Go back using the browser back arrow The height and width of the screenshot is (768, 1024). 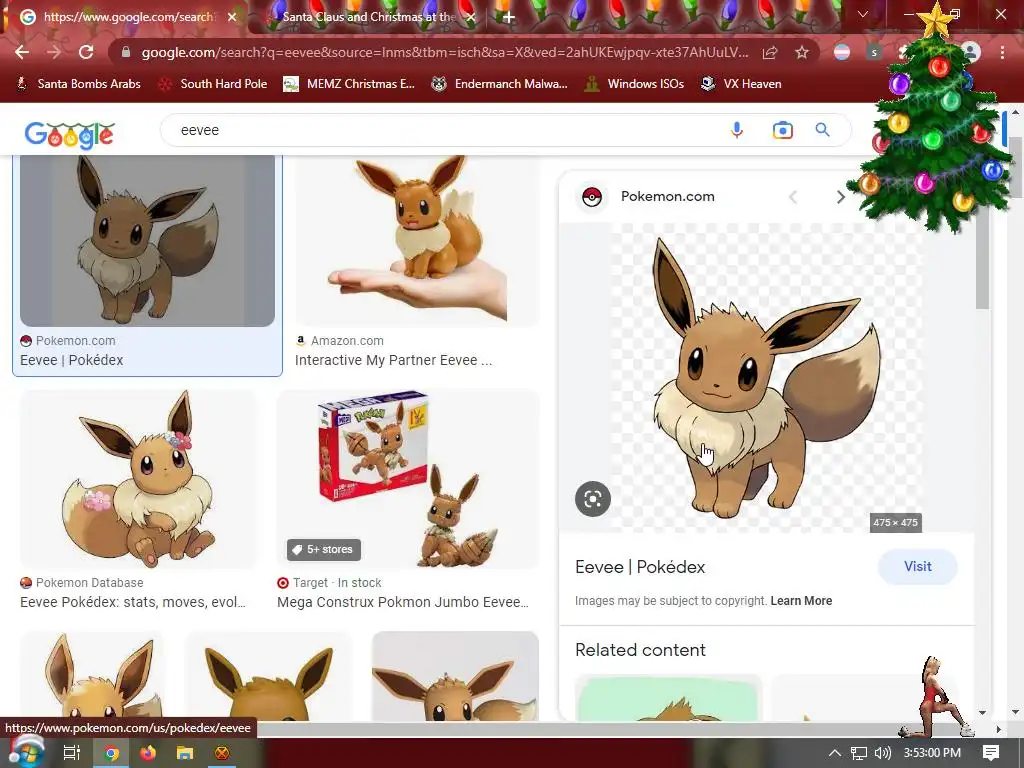click(22, 52)
